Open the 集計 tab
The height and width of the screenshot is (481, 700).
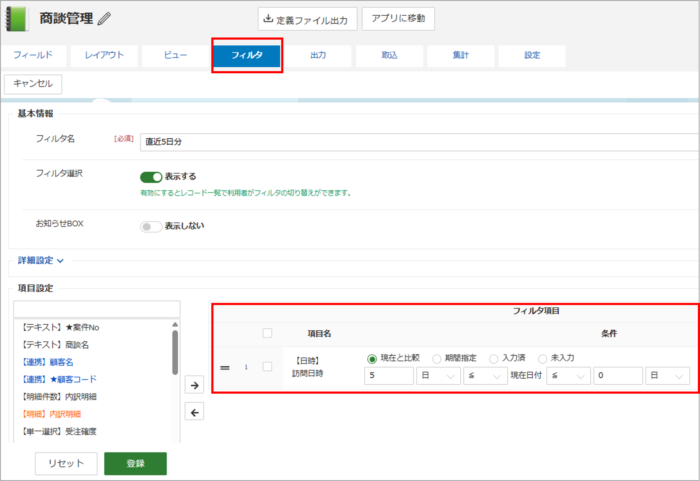click(x=460, y=55)
